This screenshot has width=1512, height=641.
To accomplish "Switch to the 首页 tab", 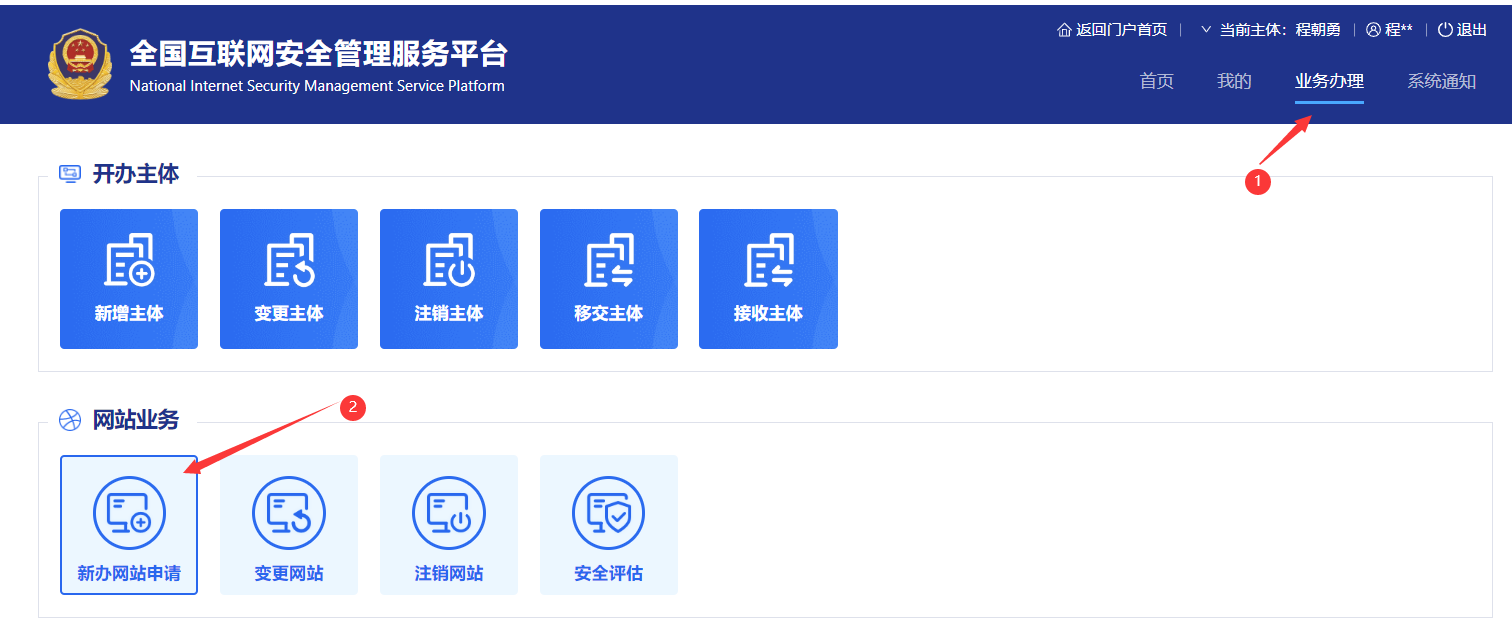I will point(1156,81).
